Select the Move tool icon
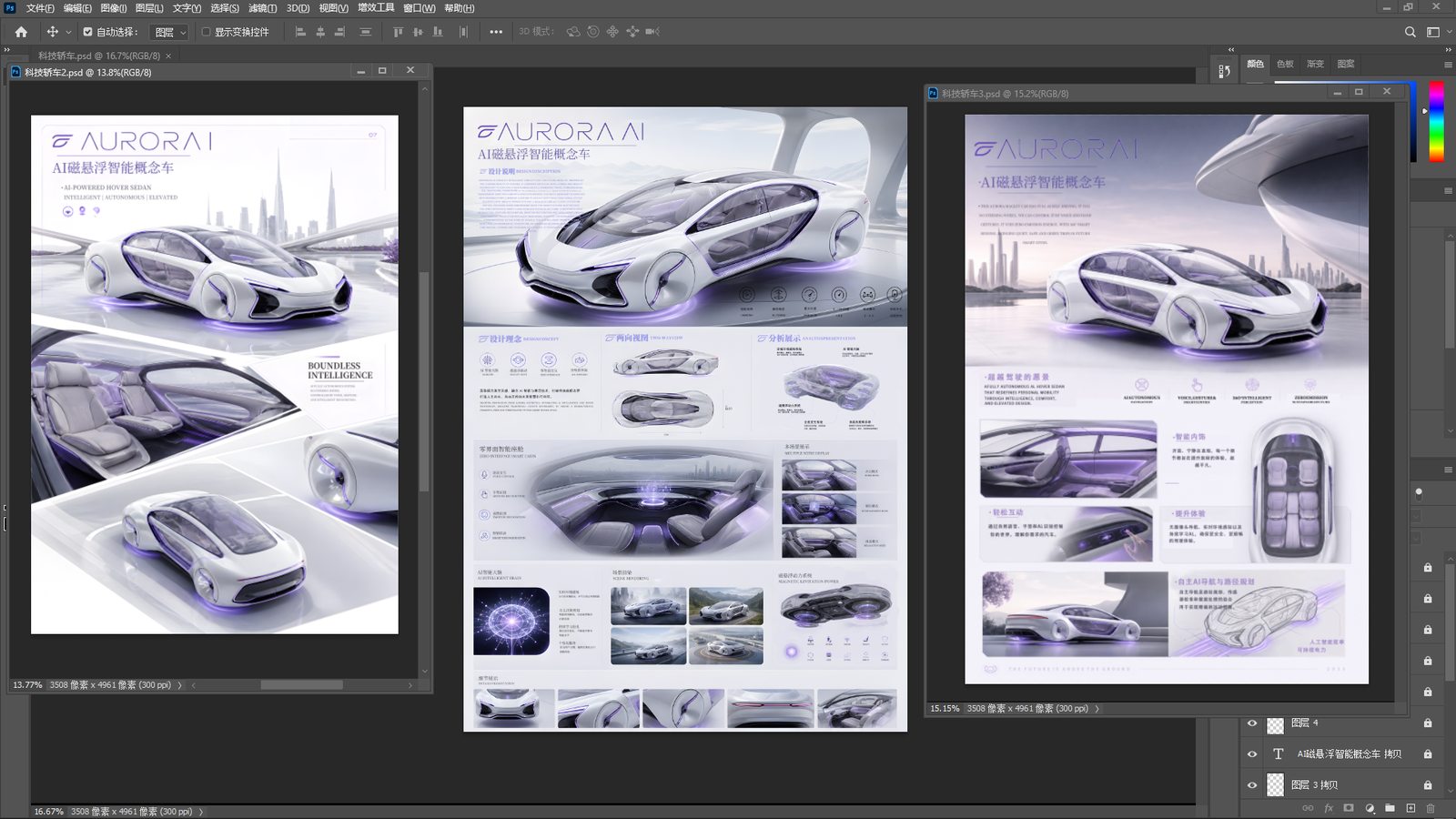This screenshot has height=819, width=1456. pos(53,32)
